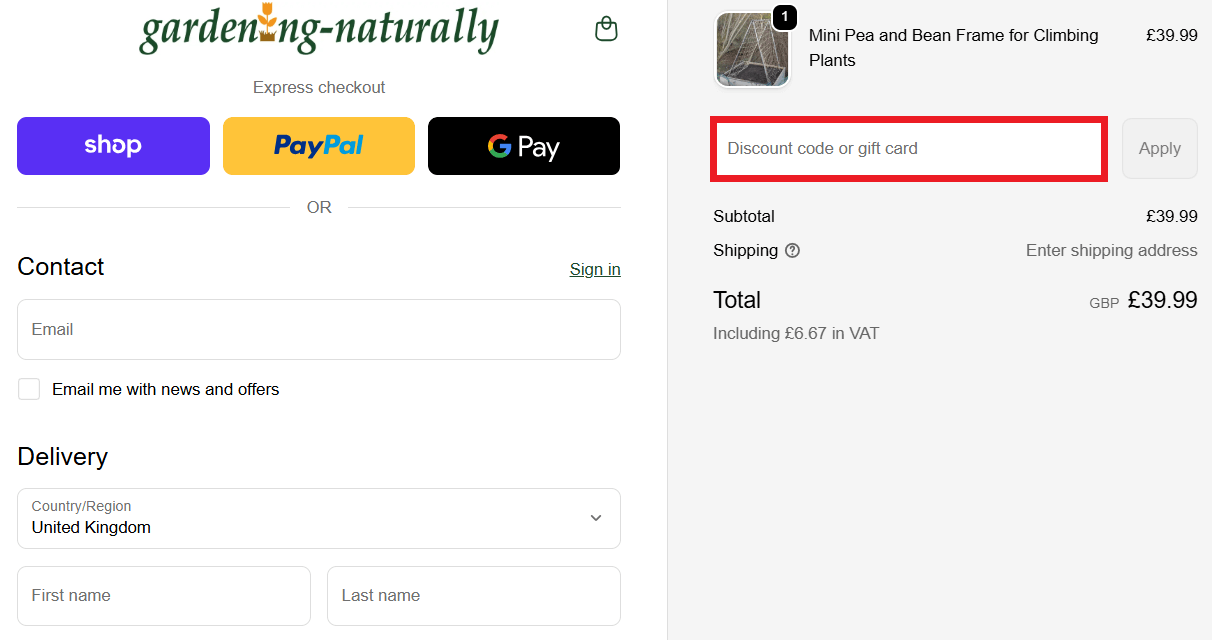Click the highlighted discount code field
Image resolution: width=1212 pixels, height=640 pixels.
click(908, 148)
